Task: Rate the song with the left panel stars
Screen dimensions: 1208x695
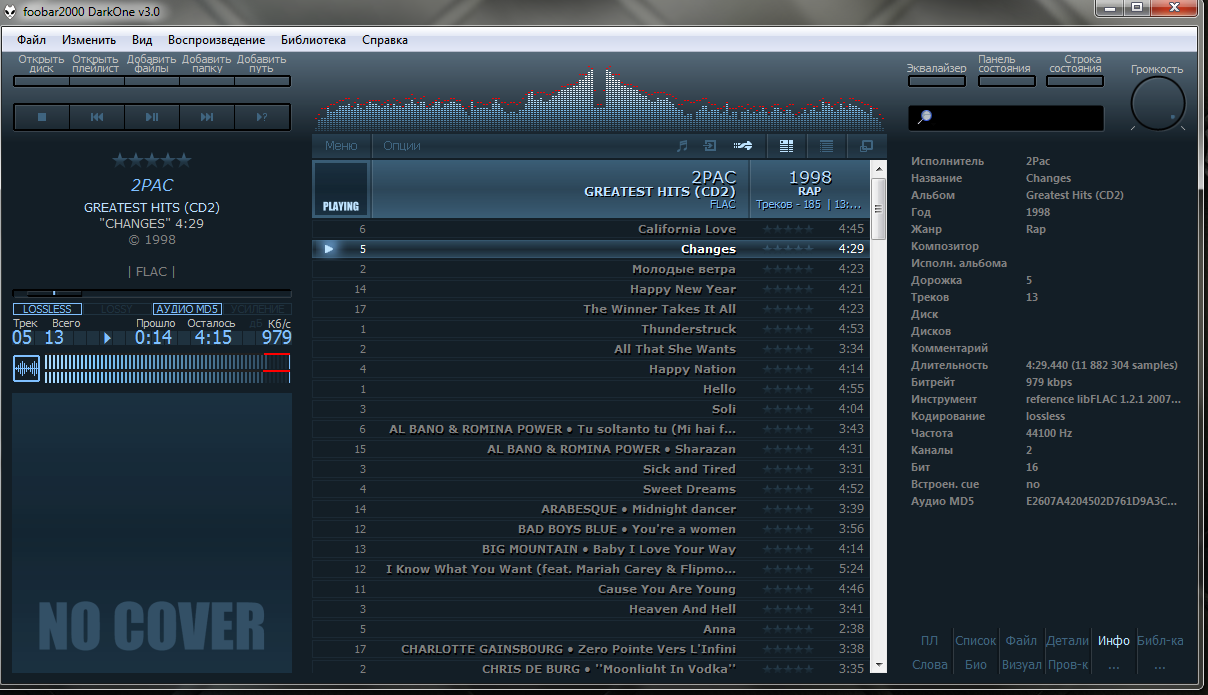Action: click(152, 160)
